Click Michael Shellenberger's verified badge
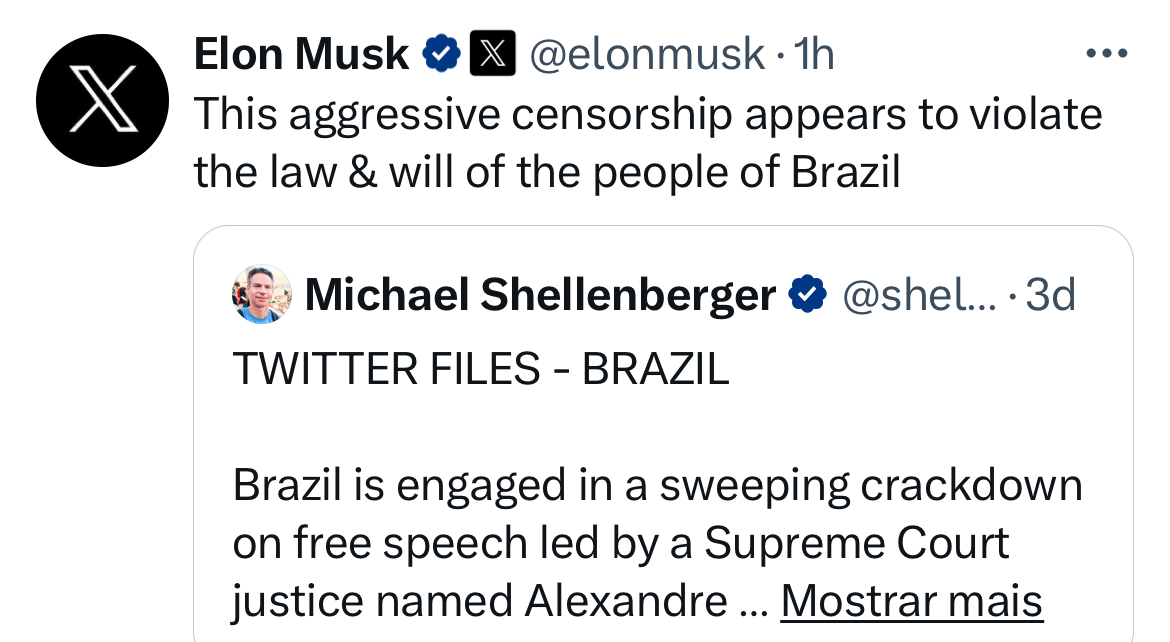The width and height of the screenshot is (1170, 642). [808, 293]
